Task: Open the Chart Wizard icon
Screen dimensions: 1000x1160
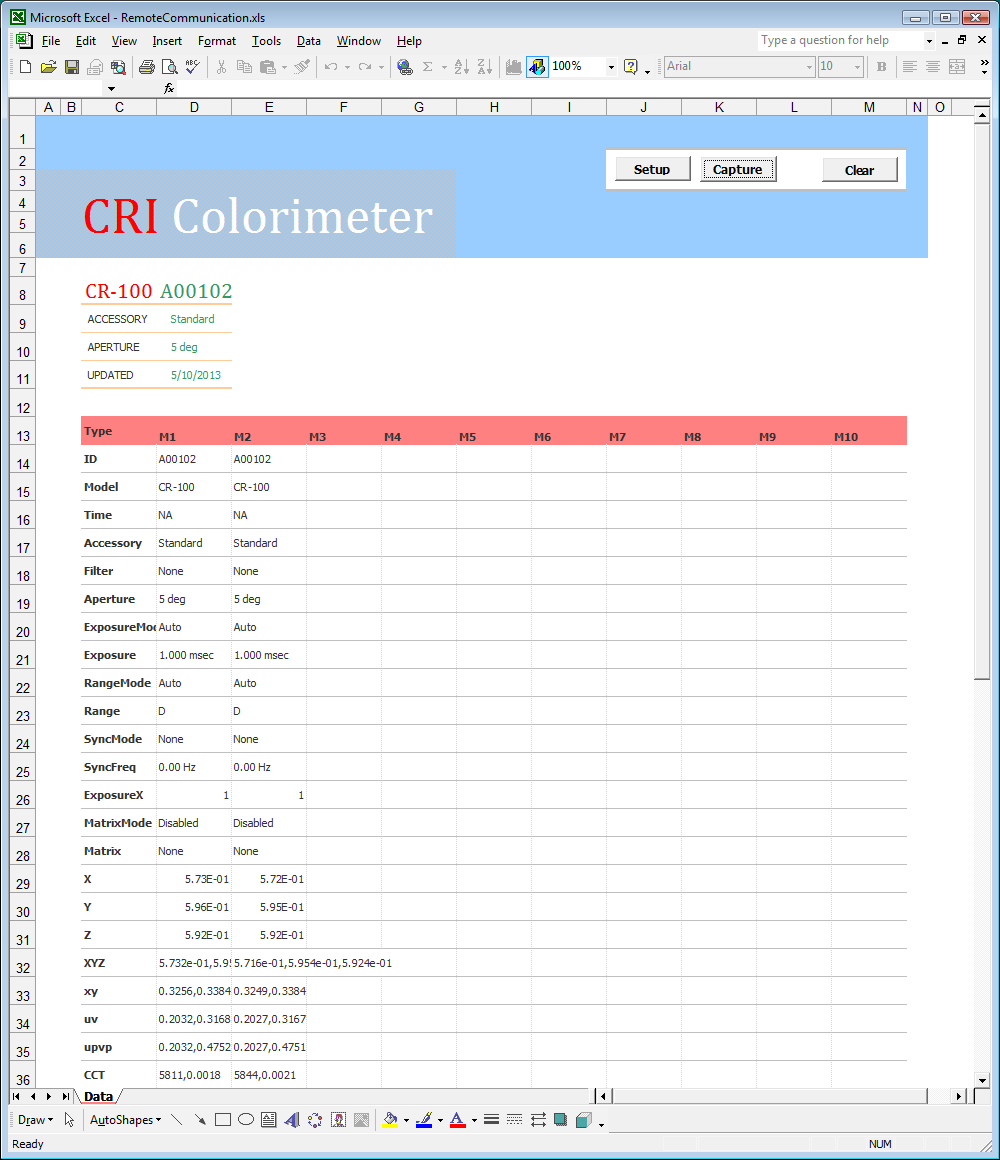Action: pos(513,67)
